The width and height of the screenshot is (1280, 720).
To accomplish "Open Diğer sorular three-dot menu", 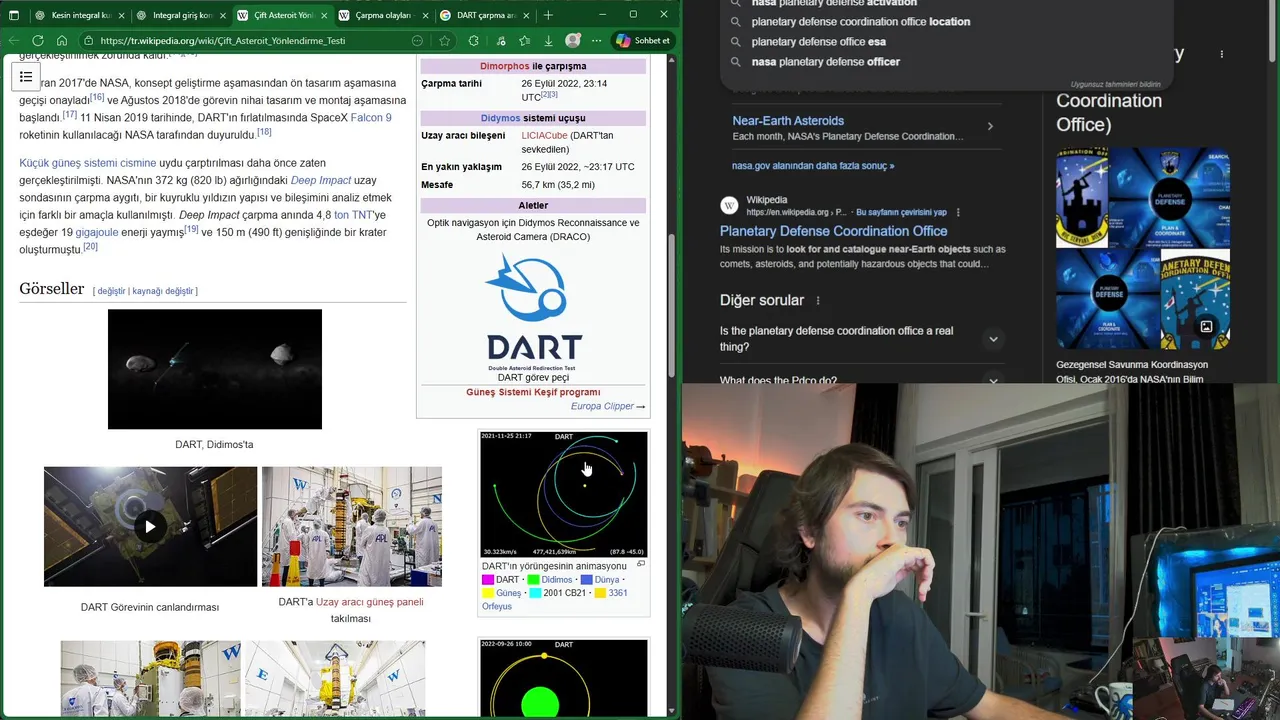I will 818,301.
